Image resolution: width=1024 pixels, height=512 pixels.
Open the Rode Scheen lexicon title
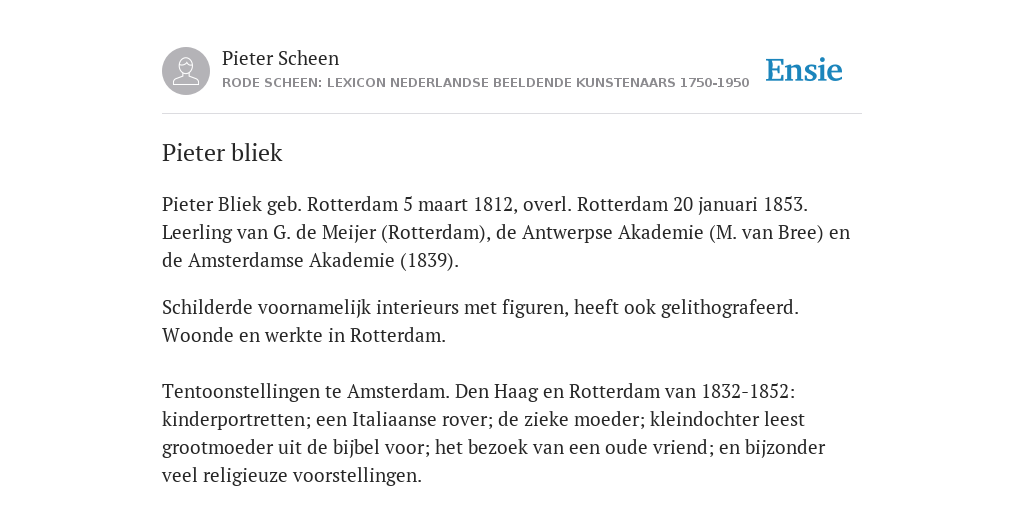pyautogui.click(x=485, y=83)
